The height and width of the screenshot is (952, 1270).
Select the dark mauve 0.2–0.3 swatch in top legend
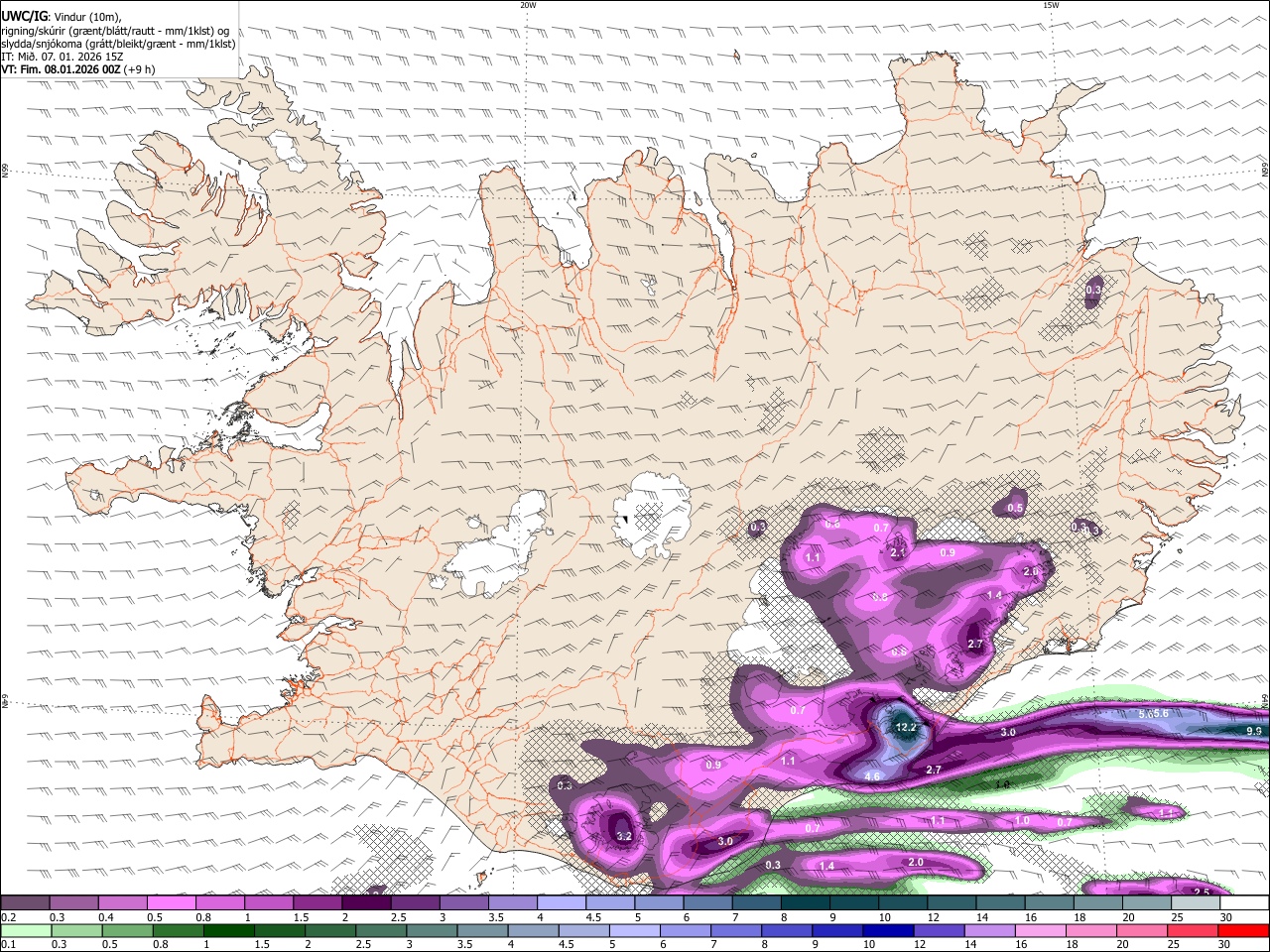25,903
